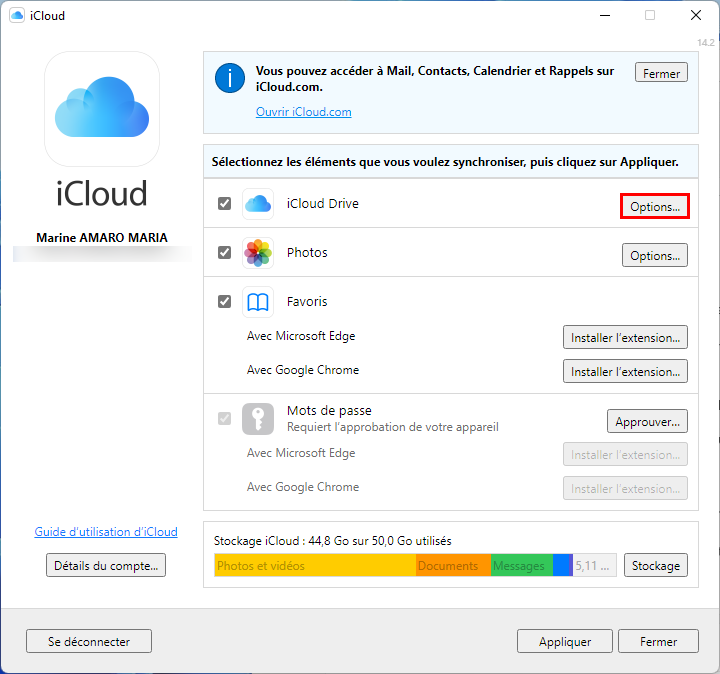Click the Favoris open book icon

(258, 302)
